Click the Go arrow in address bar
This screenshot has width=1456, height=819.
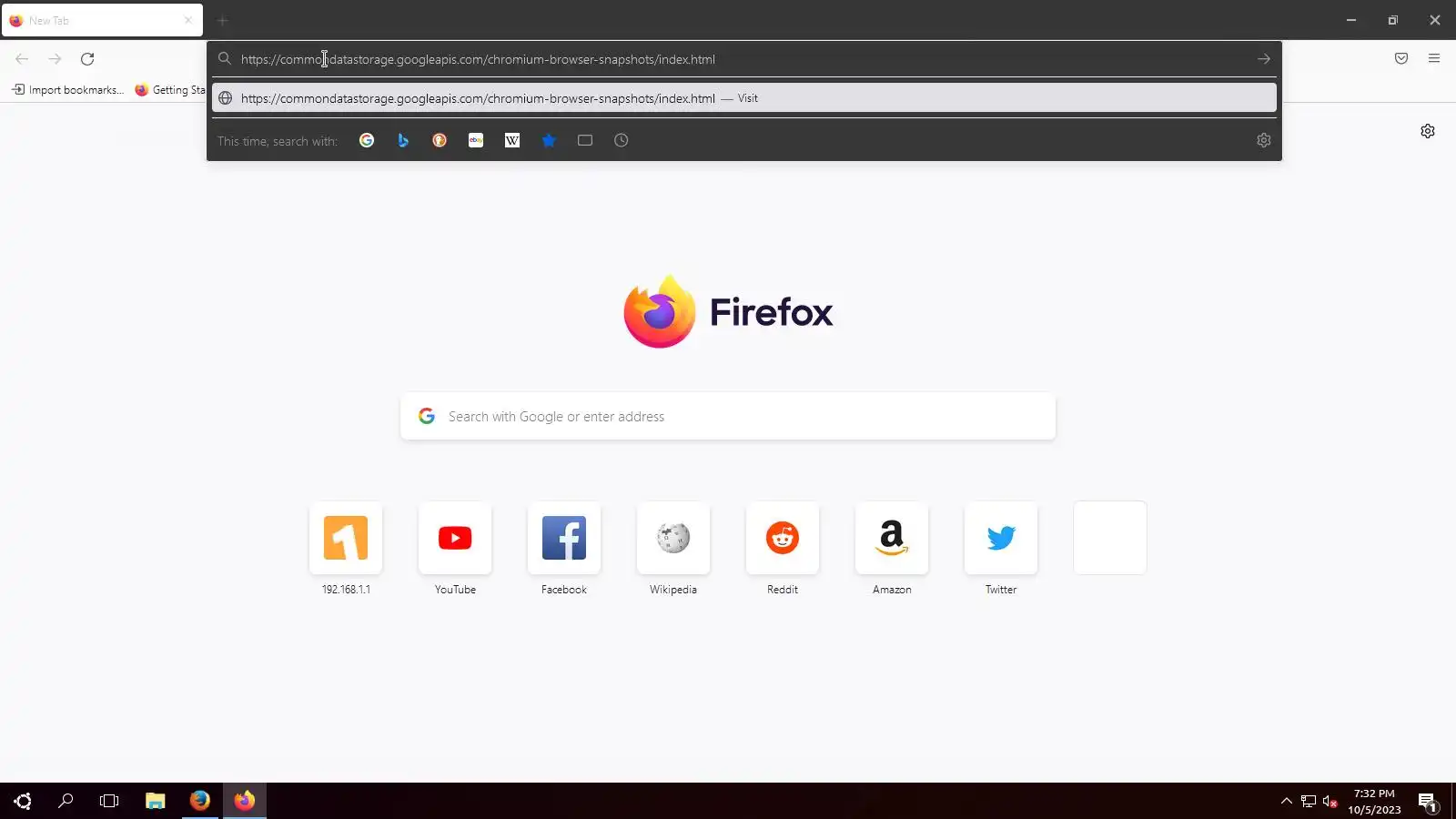(x=1264, y=59)
